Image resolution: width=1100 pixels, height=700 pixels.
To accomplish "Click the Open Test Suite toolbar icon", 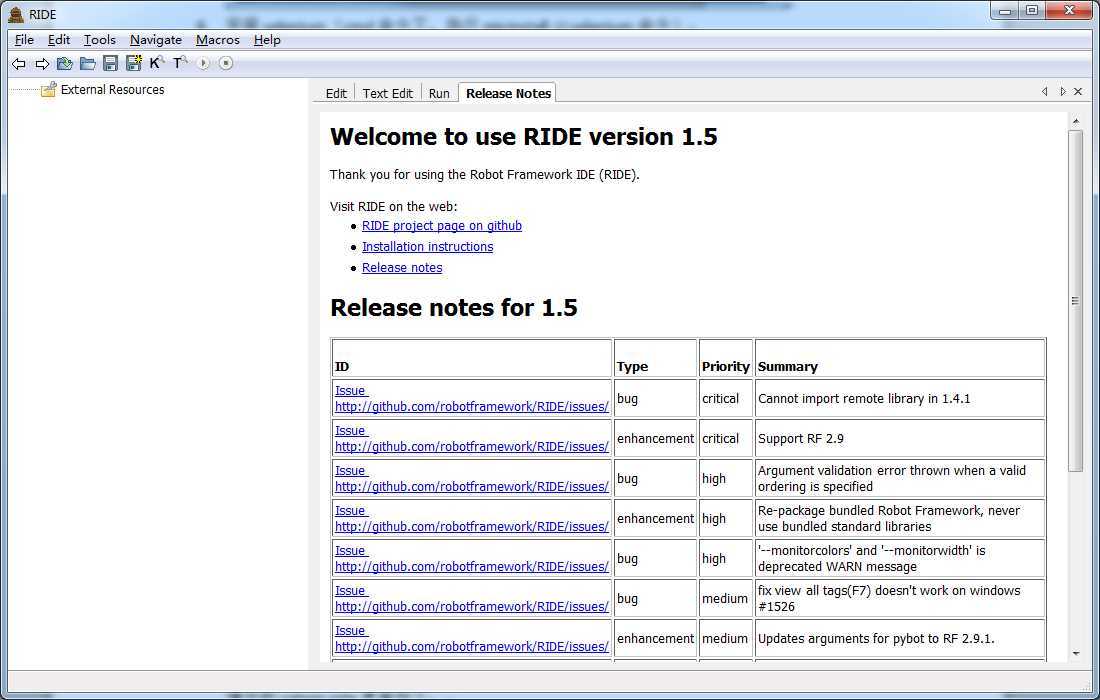I will point(65,64).
